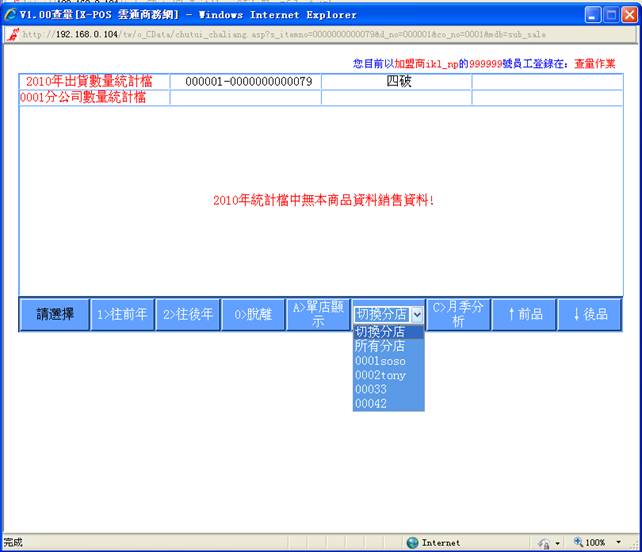Click the 2>往後年 next year button
Image resolution: width=642 pixels, height=552 pixels.
point(187,314)
